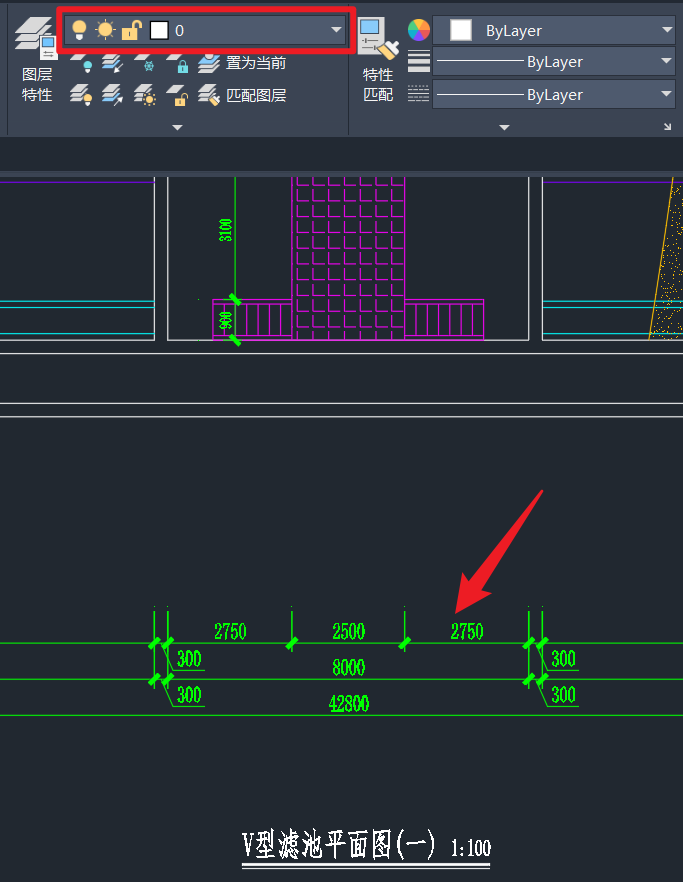Select the 2750 dimension text near arrow
683x882 pixels.
pyautogui.click(x=466, y=631)
